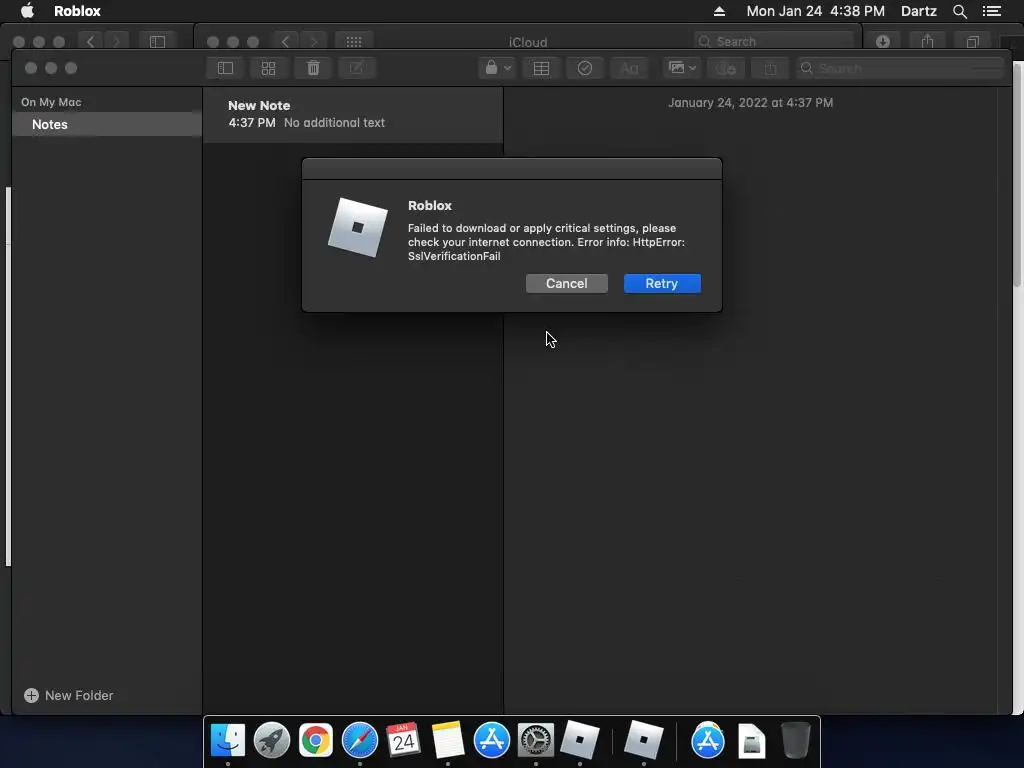Open the New Note list entry
Screen dimensions: 1024x768
click(x=353, y=114)
